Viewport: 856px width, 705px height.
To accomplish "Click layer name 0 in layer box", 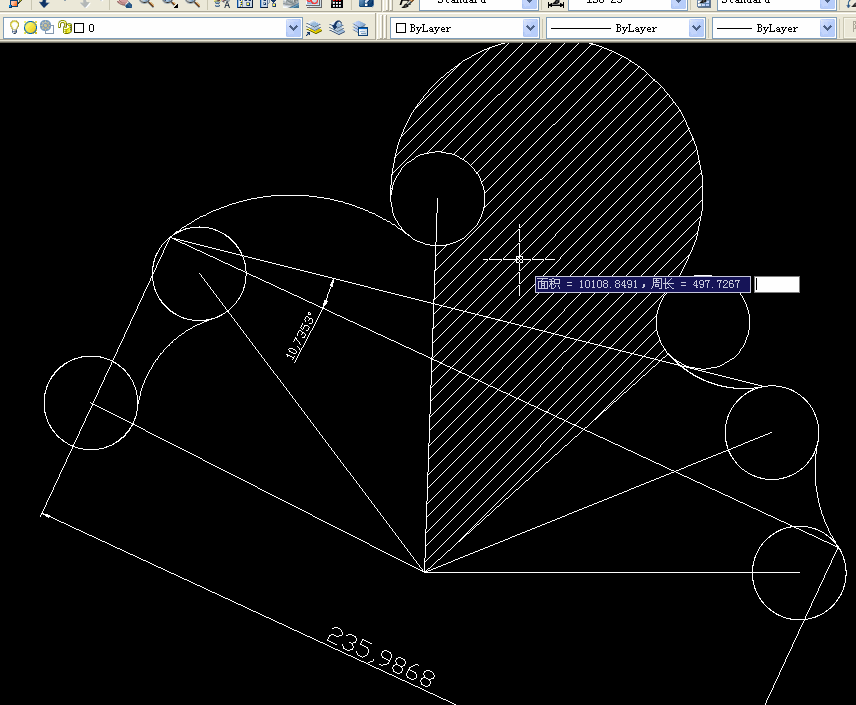I will pos(91,28).
